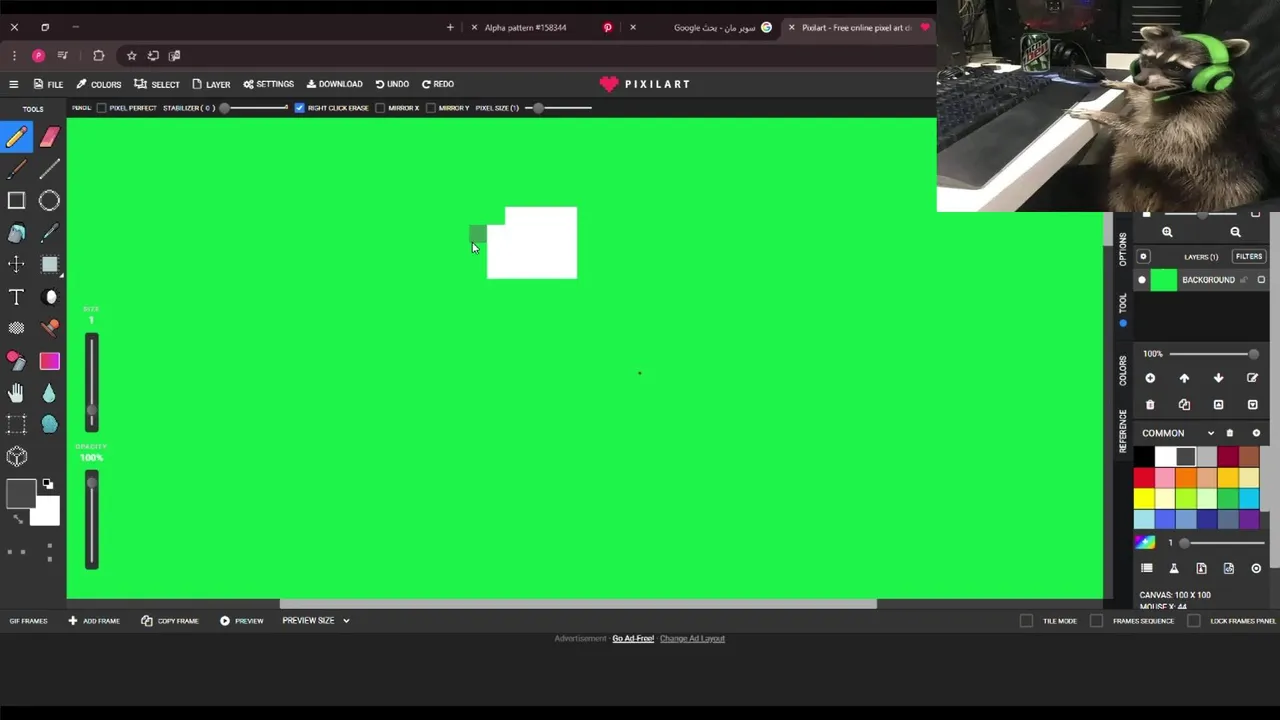Viewport: 1280px width, 720px height.
Task: Select the Brush tool
Action: [x=16, y=169]
